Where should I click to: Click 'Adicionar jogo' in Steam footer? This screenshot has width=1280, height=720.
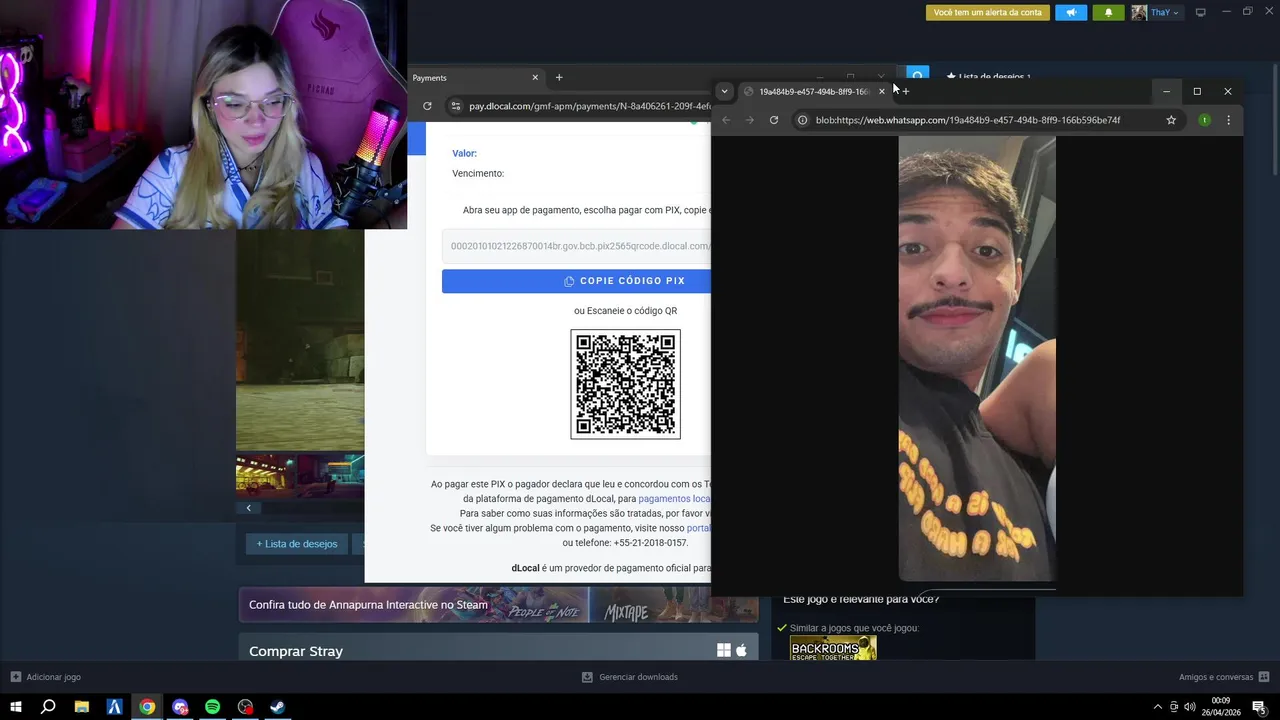[46, 677]
